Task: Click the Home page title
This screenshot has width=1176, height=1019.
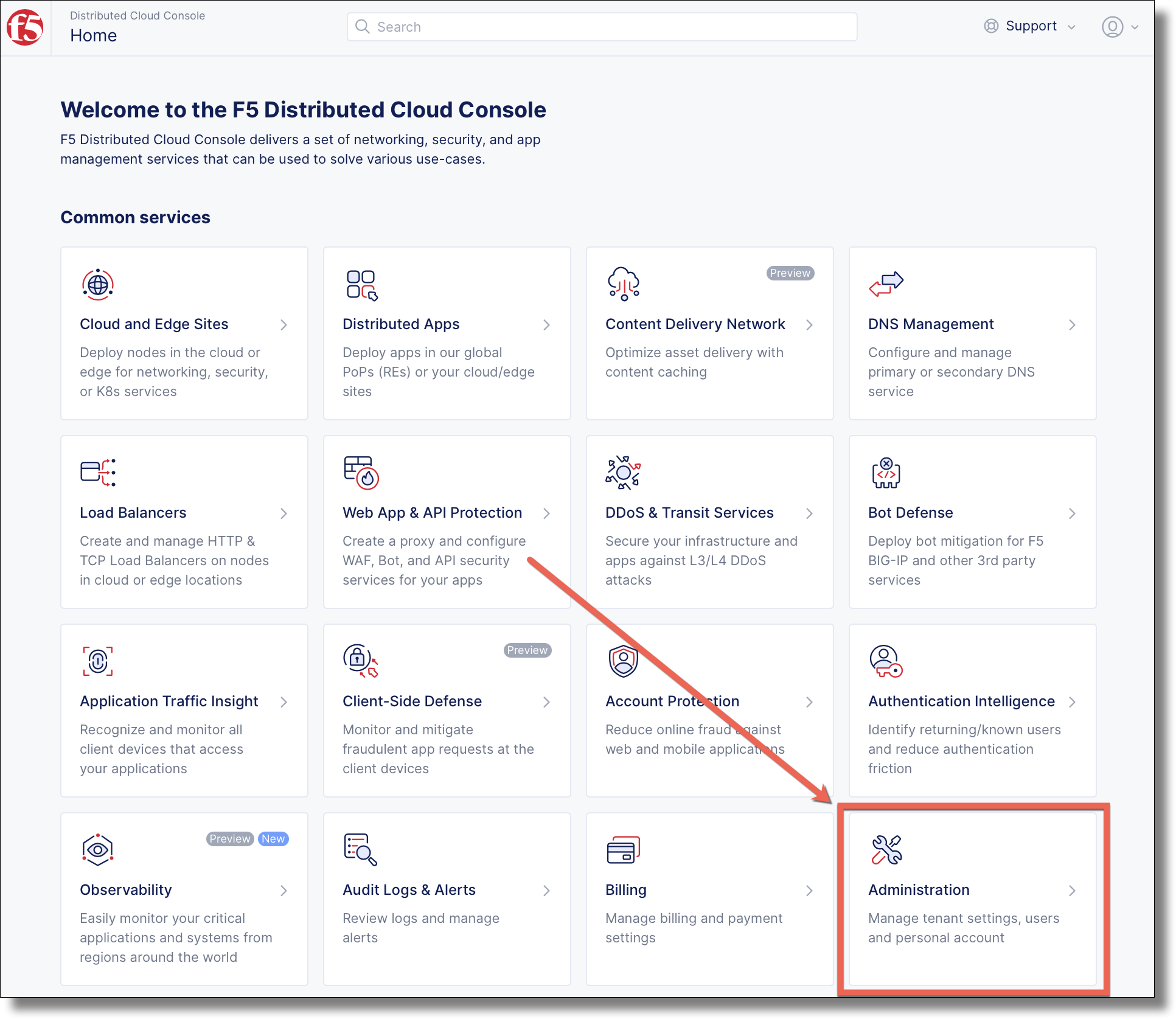Action: [94, 35]
